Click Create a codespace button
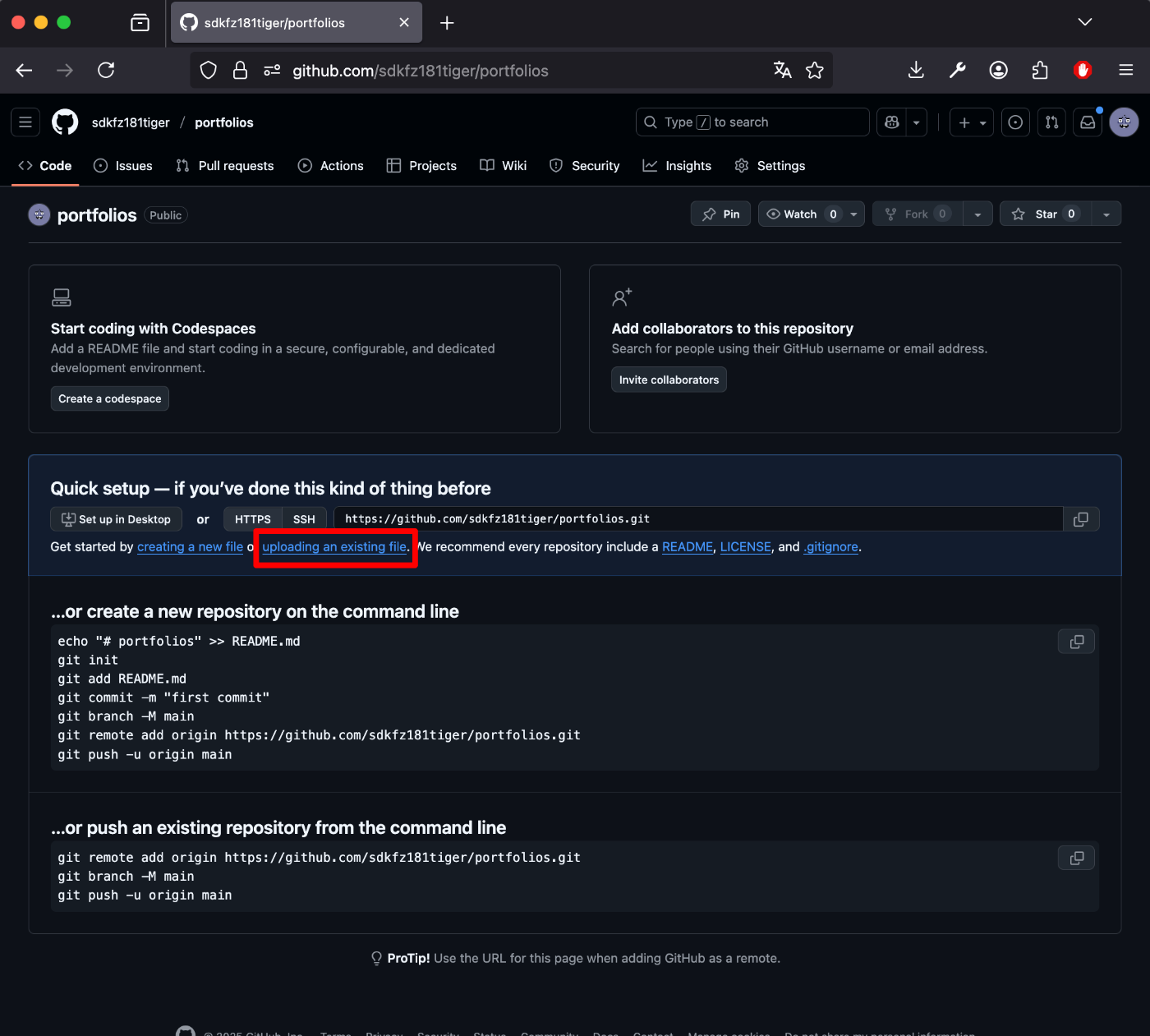This screenshot has width=1150, height=1036. (x=110, y=398)
